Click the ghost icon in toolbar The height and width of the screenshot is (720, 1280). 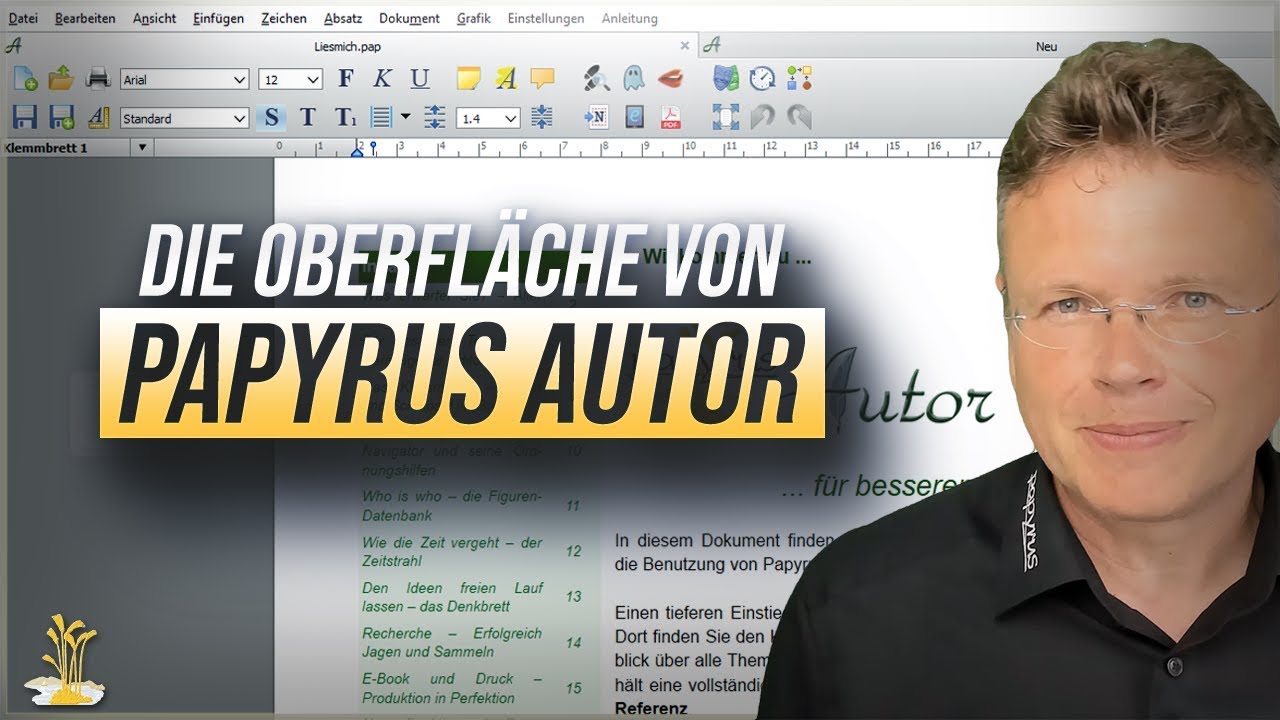634,78
